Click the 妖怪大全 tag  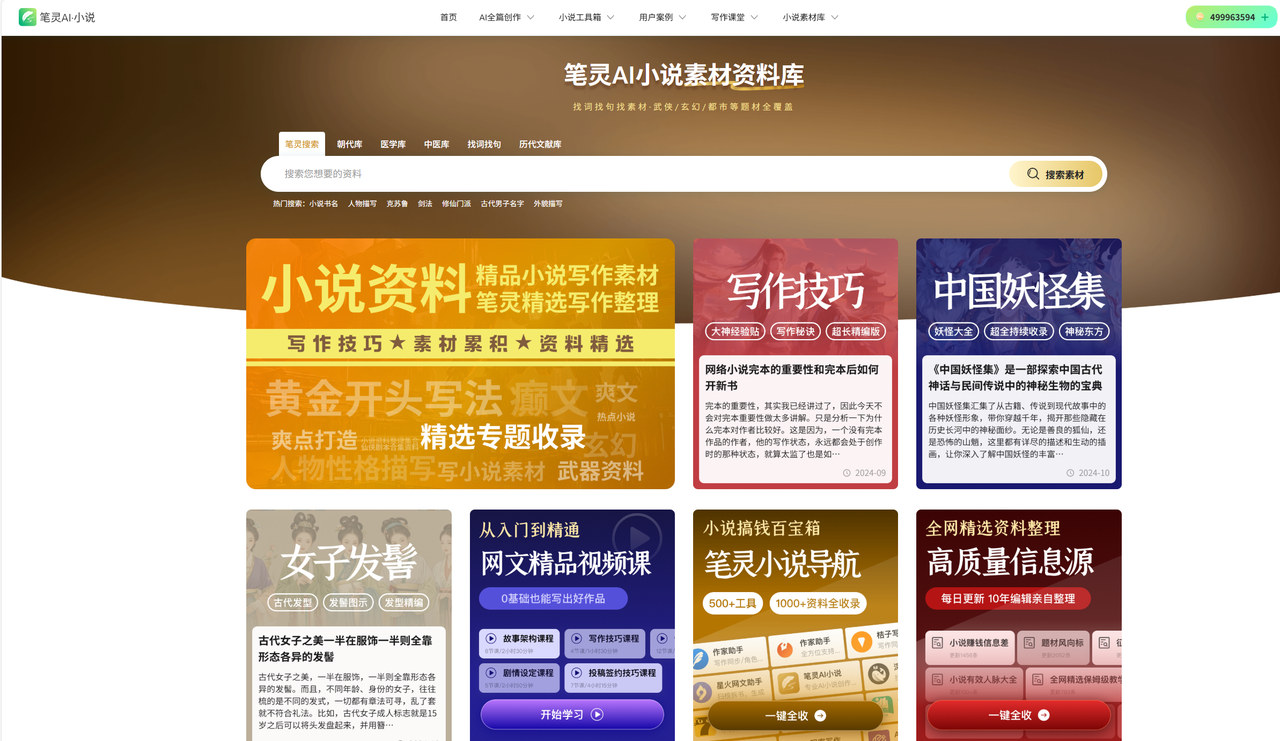(x=953, y=331)
